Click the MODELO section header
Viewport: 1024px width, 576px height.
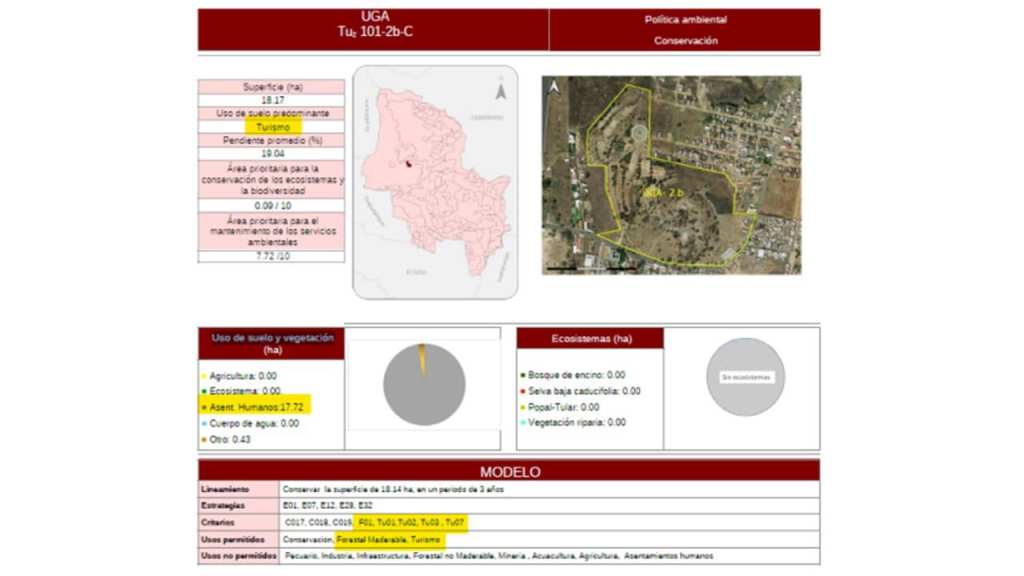point(509,471)
